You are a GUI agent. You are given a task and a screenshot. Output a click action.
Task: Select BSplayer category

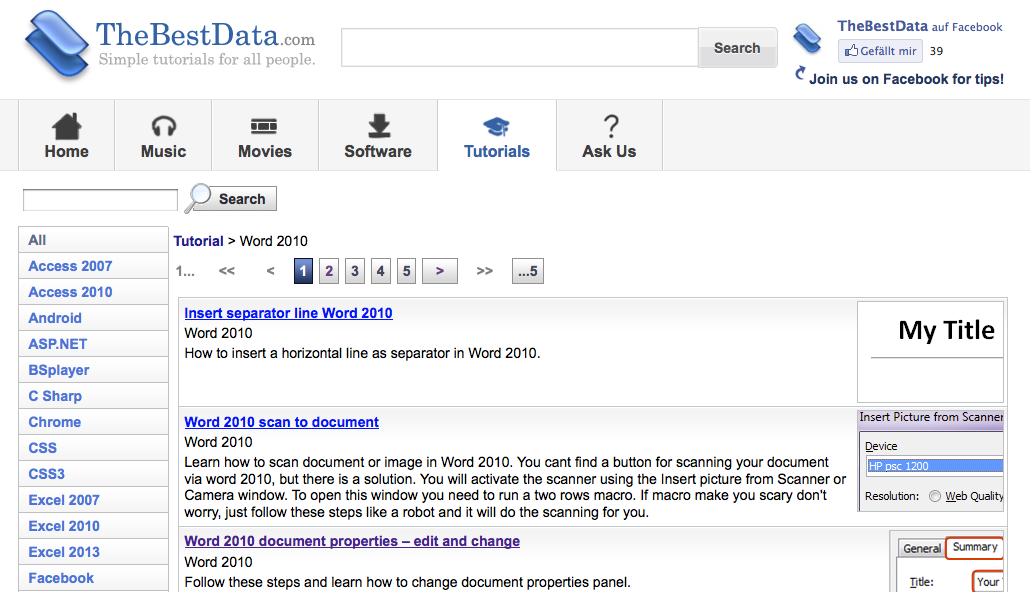pyautogui.click(x=93, y=370)
